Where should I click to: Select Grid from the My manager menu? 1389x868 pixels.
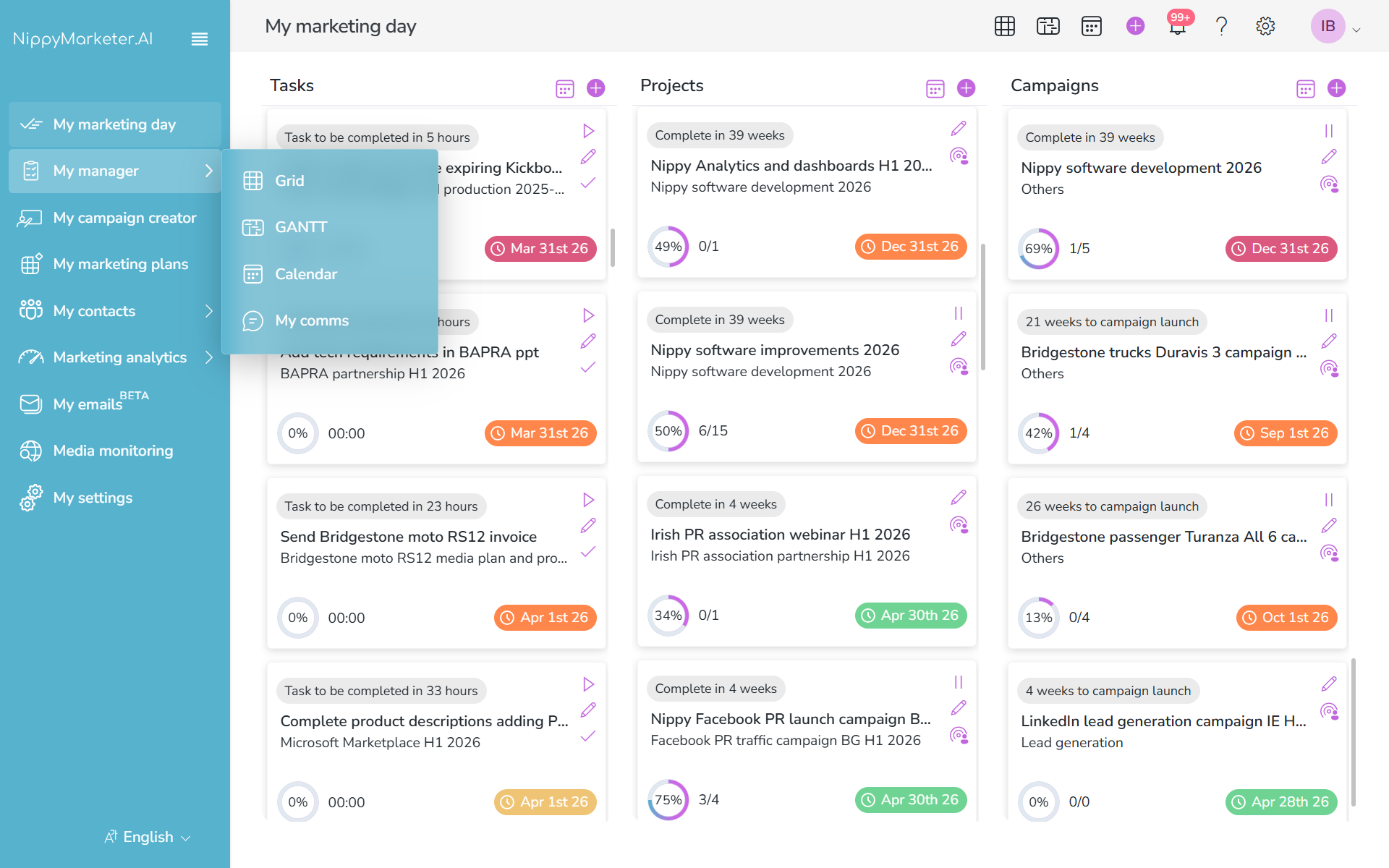(x=289, y=181)
